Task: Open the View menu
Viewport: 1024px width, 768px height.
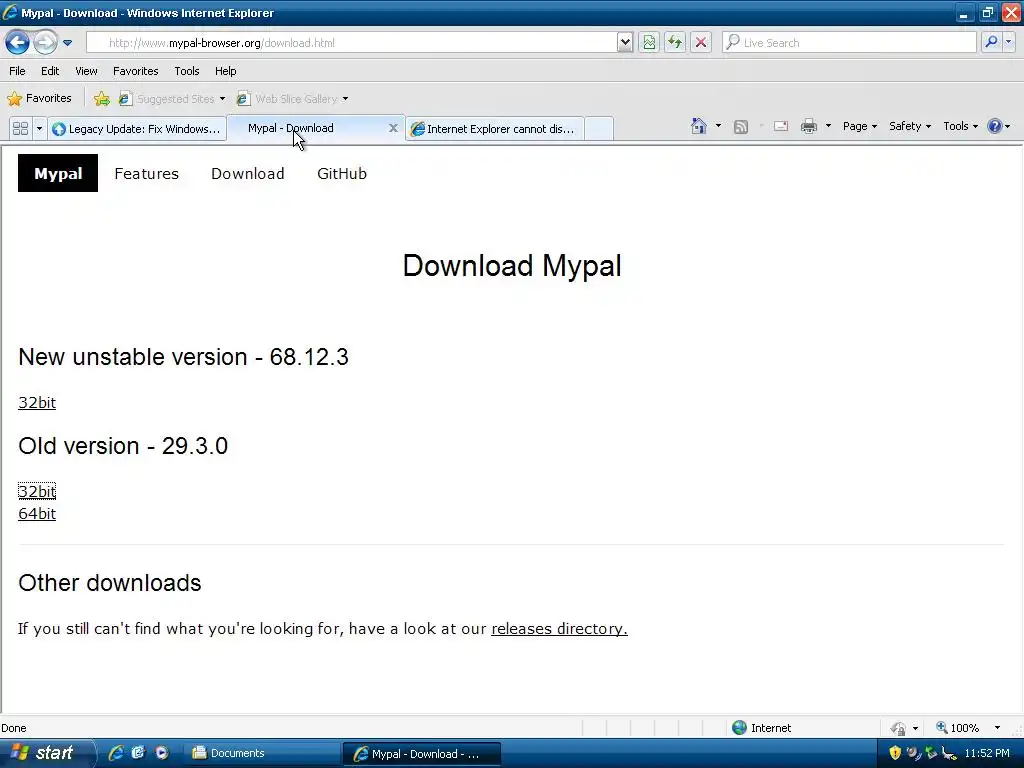Action: click(x=86, y=71)
